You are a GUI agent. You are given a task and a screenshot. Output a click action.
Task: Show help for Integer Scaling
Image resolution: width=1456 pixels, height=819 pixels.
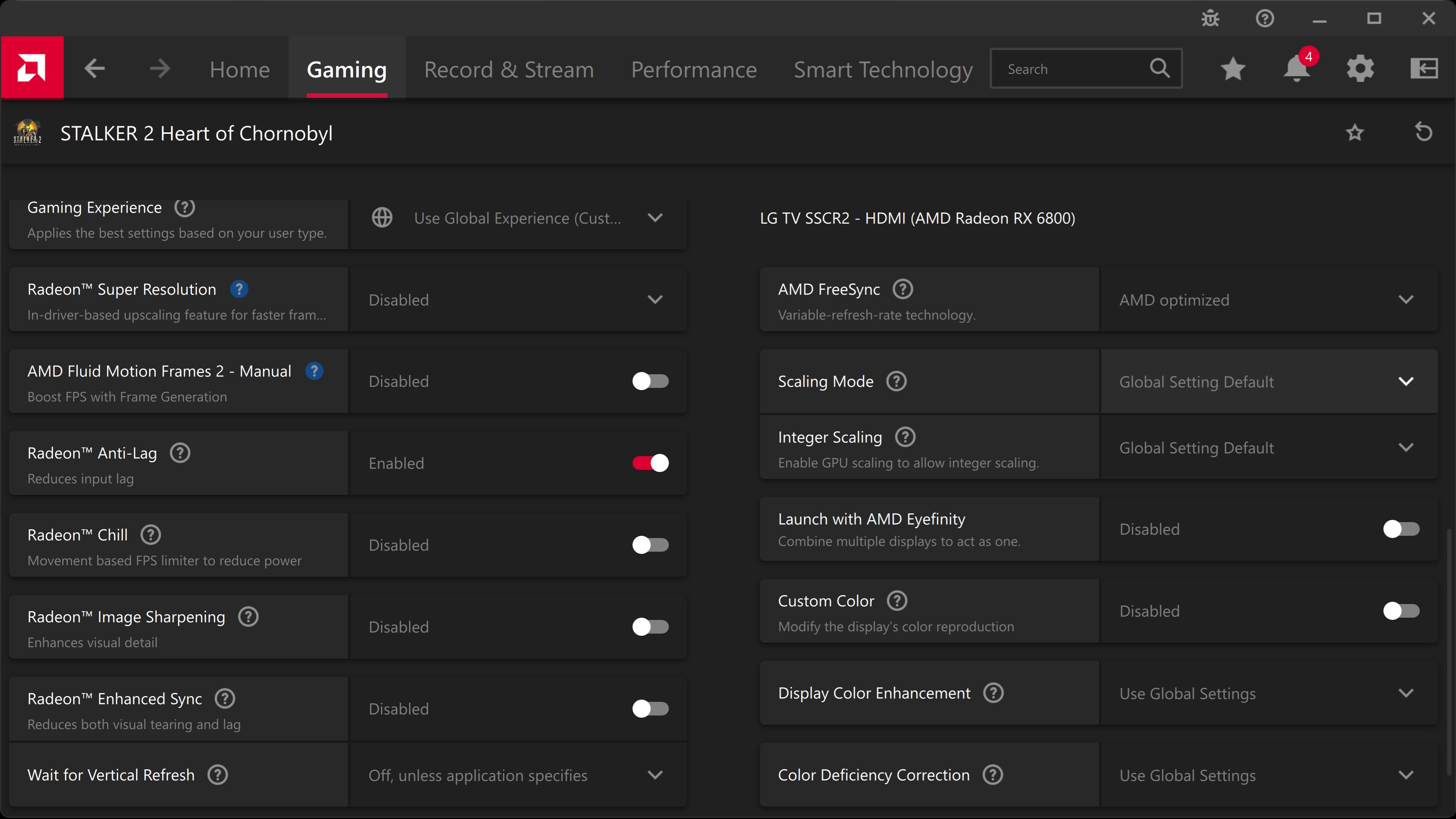click(905, 437)
